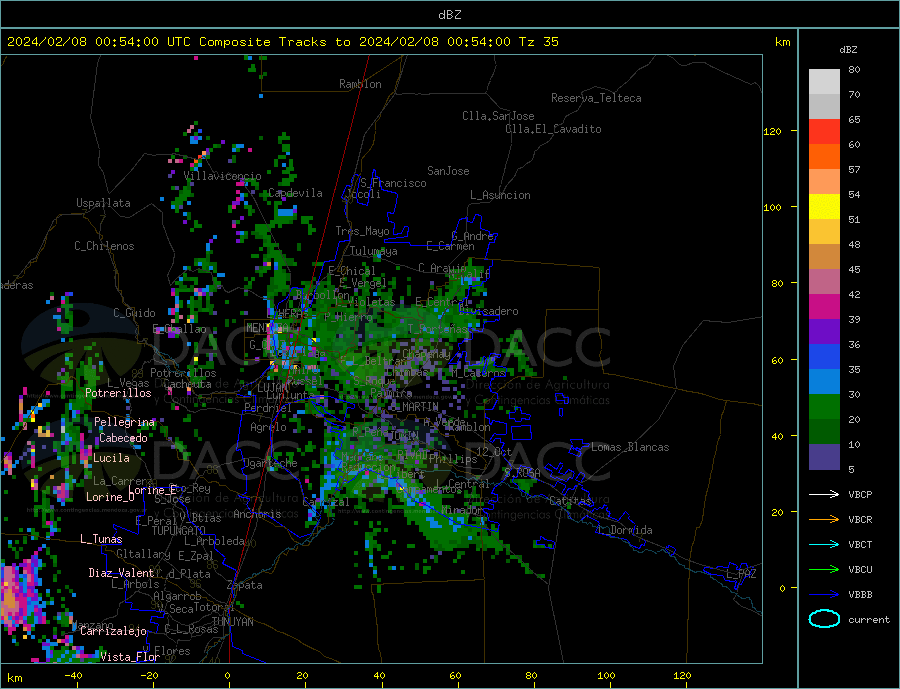The image size is (900, 689).
Task: Click the '57' value on the dBZ scale
Action: tap(854, 169)
